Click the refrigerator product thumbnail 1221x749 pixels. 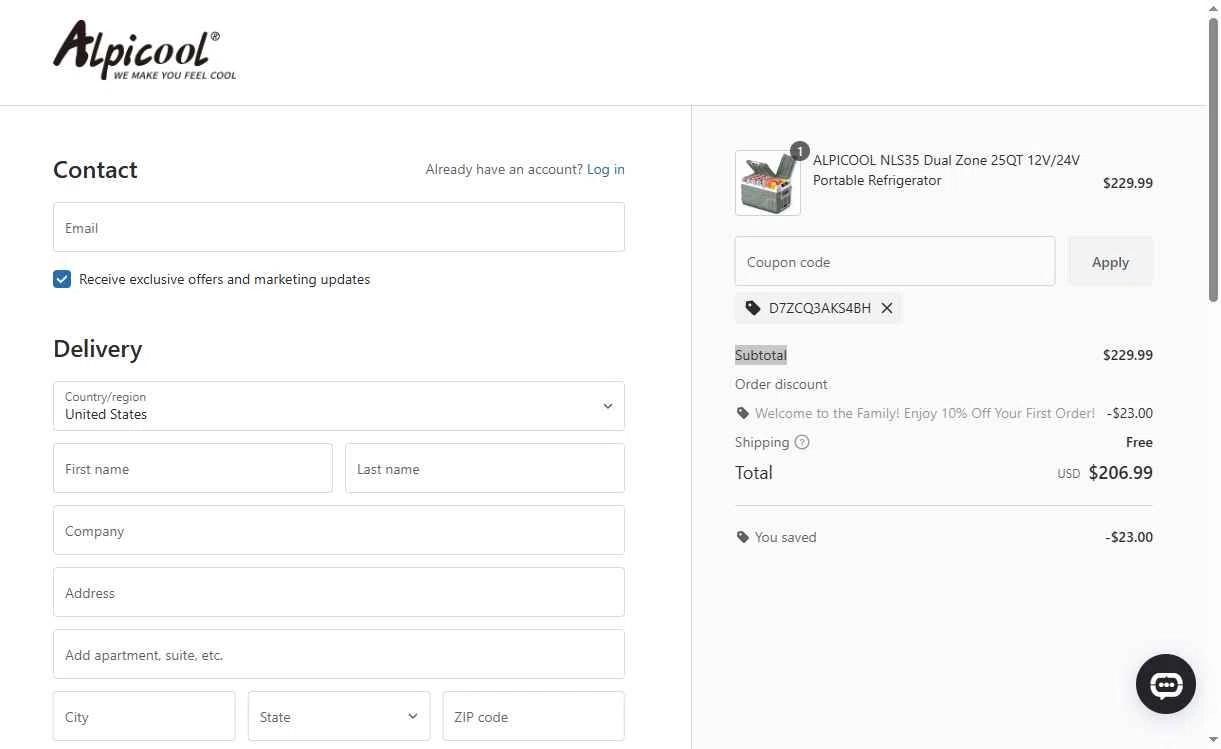click(x=768, y=183)
